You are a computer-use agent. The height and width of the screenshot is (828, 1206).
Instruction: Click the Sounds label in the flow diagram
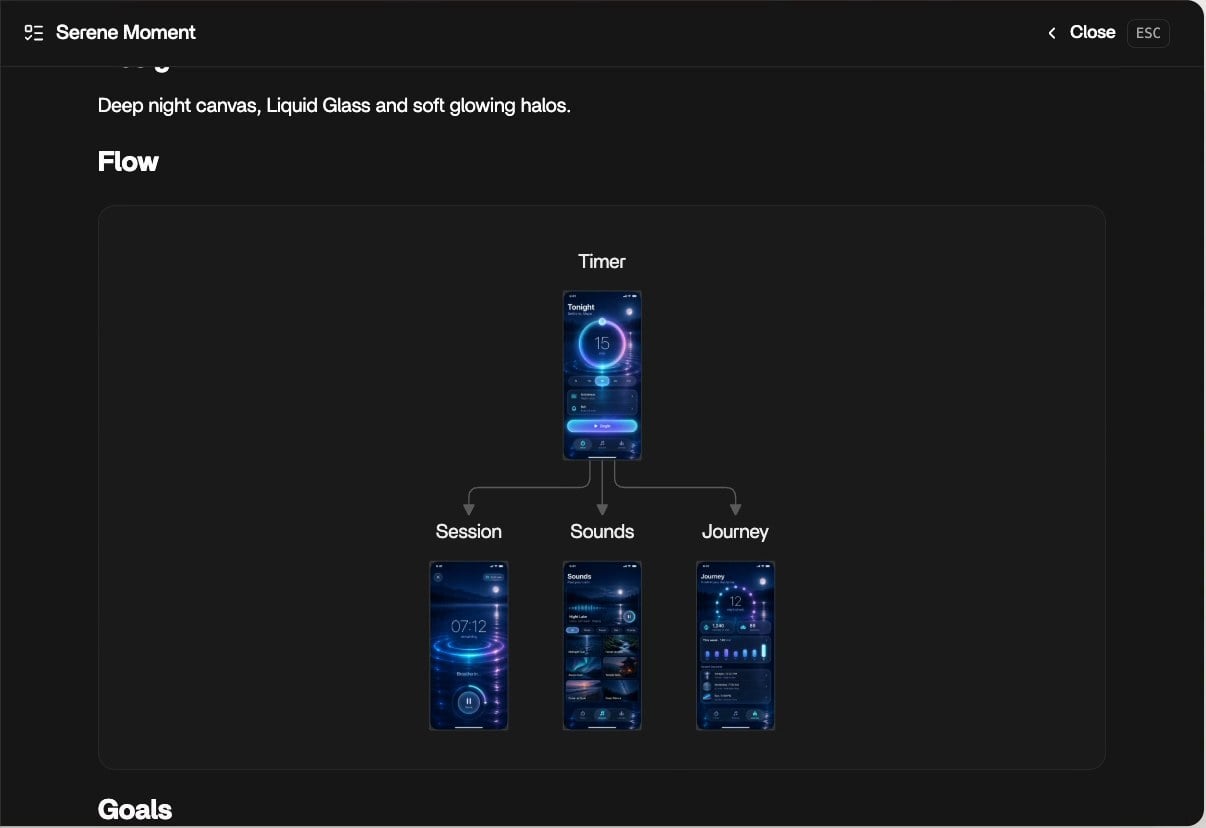click(x=602, y=532)
